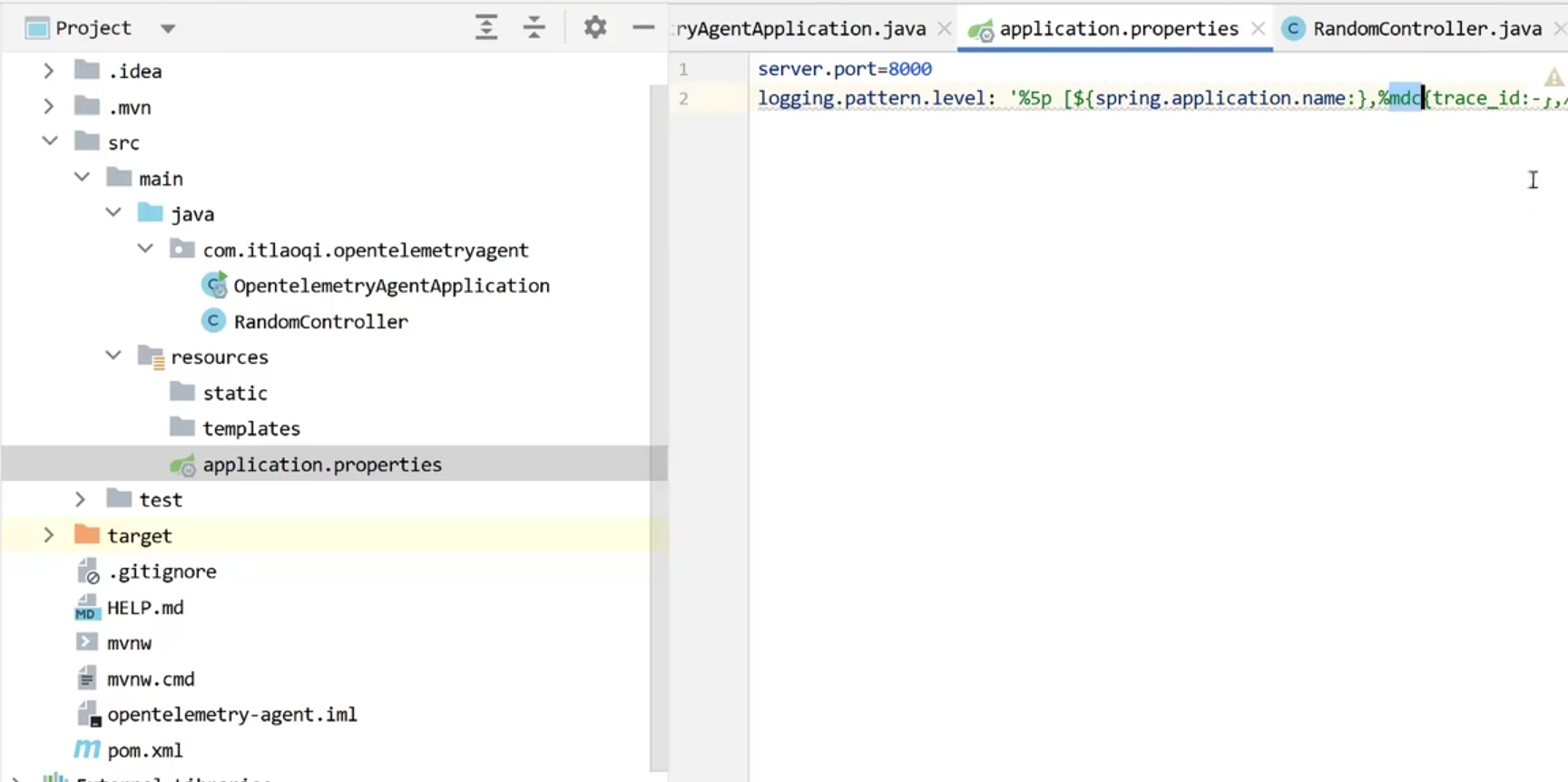Switch to the AgentApplication.java editor tab
This screenshot has width=1568, height=782.
tap(800, 29)
